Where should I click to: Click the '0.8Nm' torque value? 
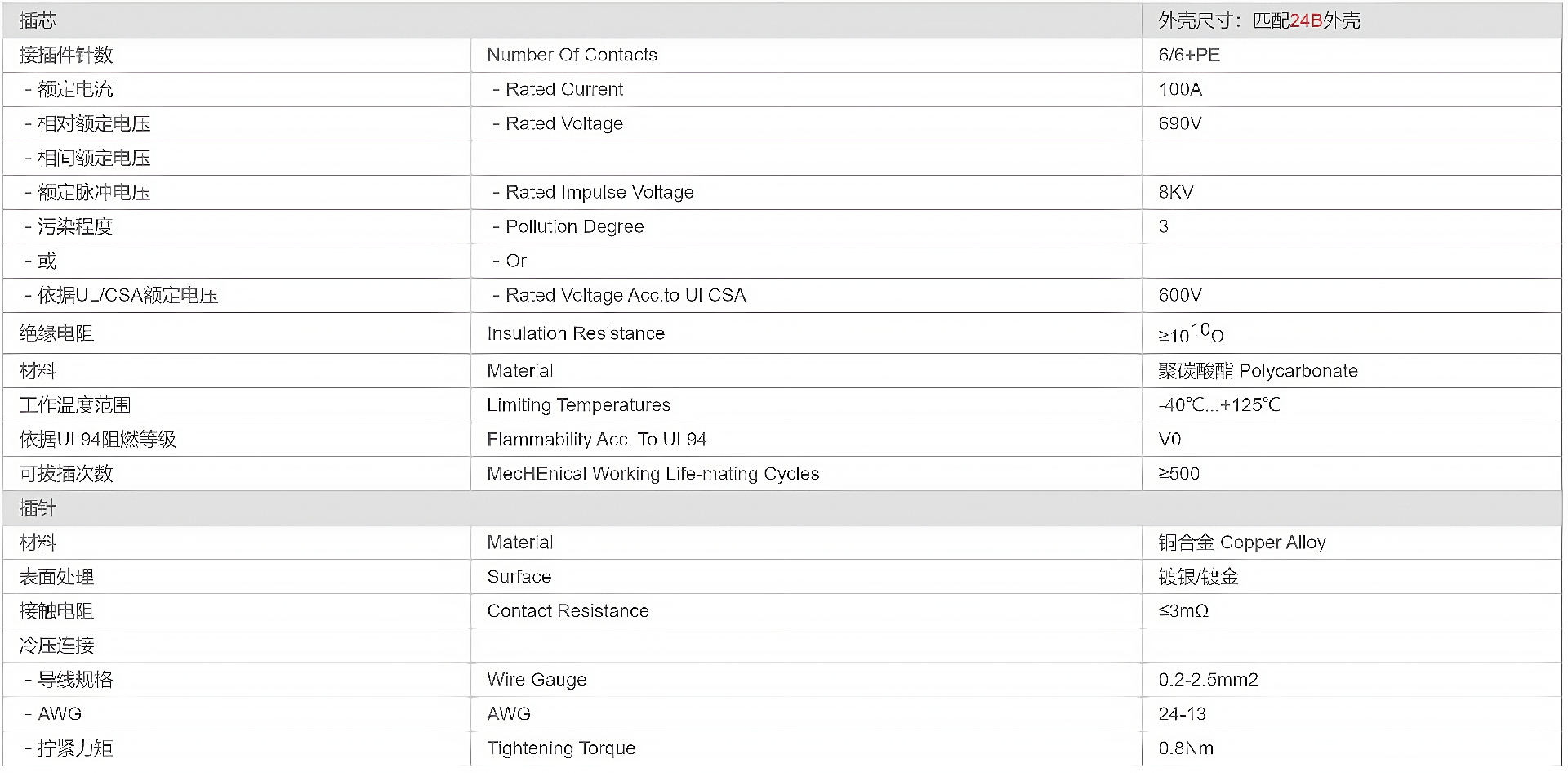(x=1186, y=748)
